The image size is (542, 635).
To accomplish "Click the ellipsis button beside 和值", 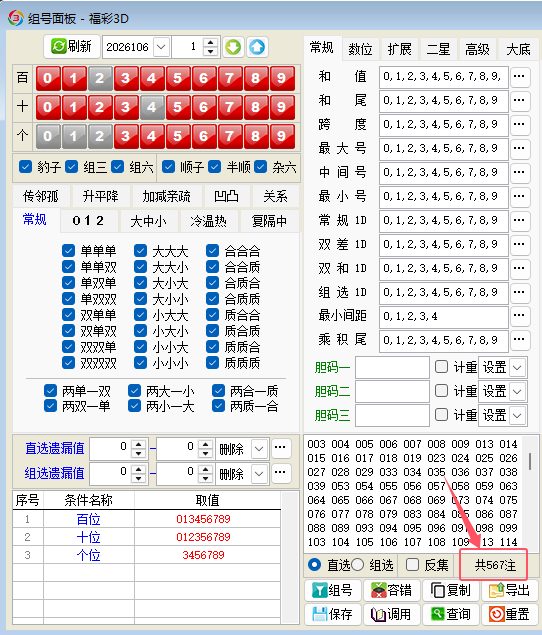I will click(519, 76).
